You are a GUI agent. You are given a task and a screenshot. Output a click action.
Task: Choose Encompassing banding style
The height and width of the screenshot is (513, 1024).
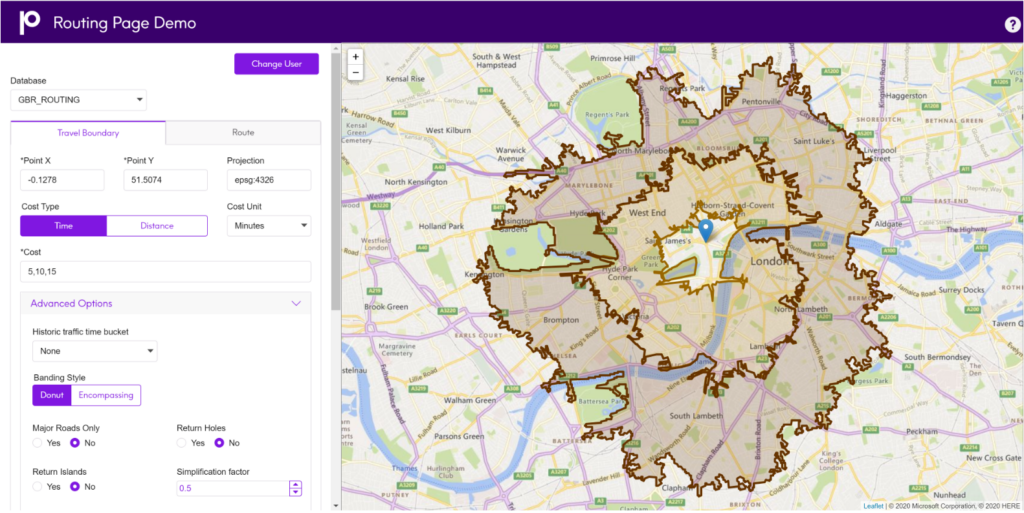click(106, 395)
